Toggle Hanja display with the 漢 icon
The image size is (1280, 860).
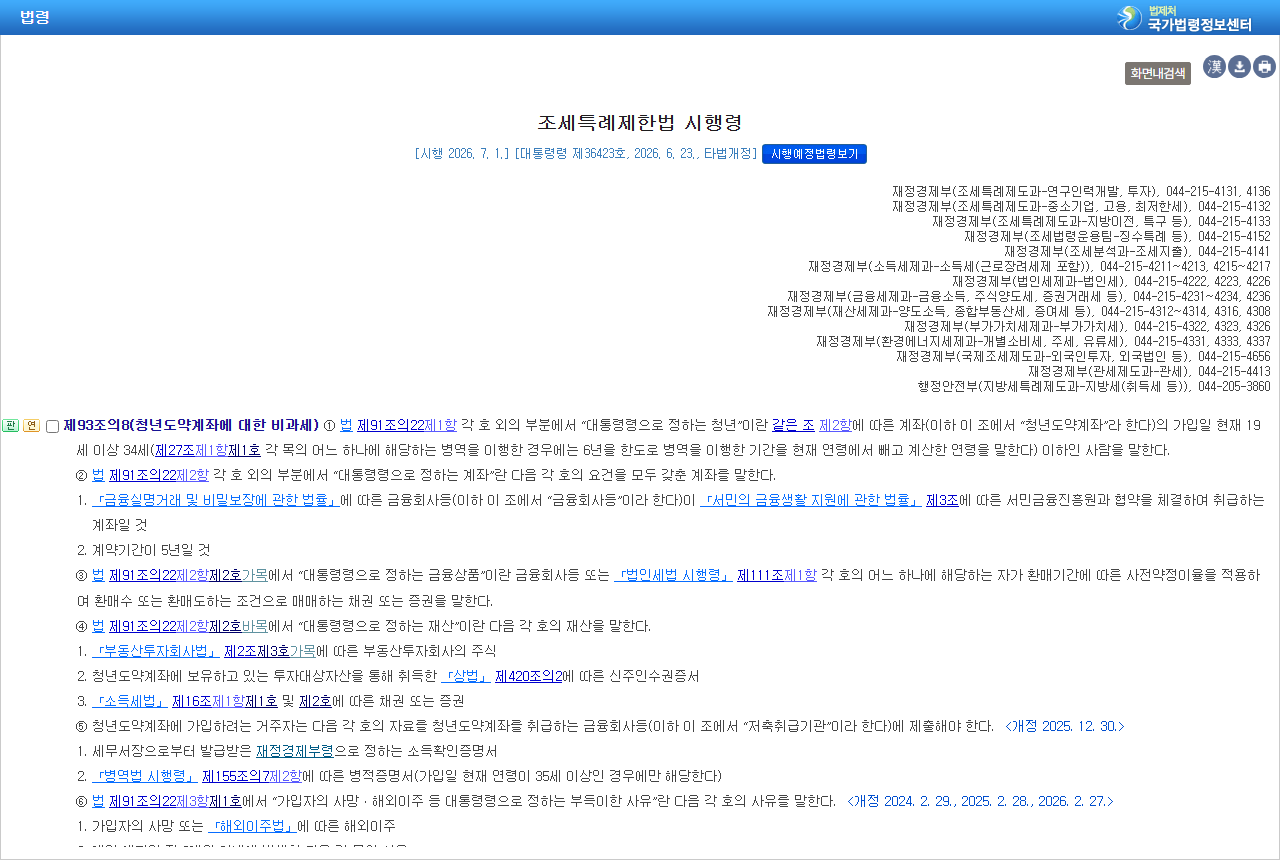(1214, 67)
